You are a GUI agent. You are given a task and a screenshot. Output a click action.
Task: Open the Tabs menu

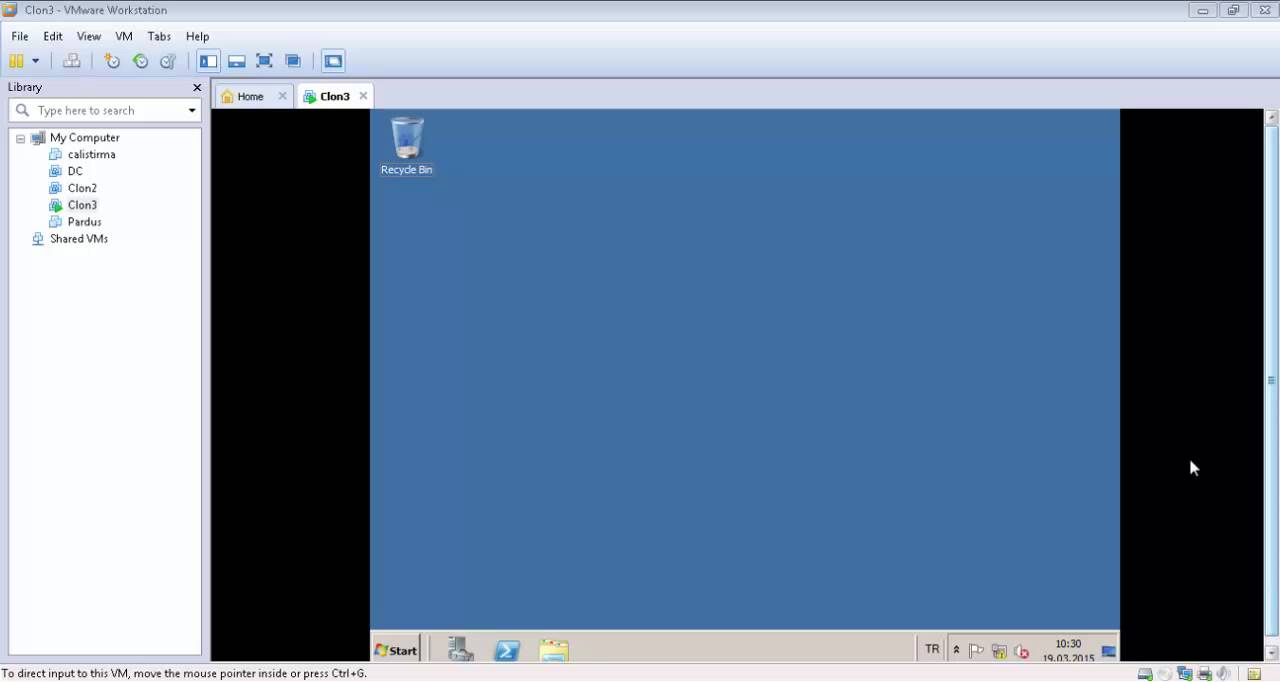coord(159,36)
